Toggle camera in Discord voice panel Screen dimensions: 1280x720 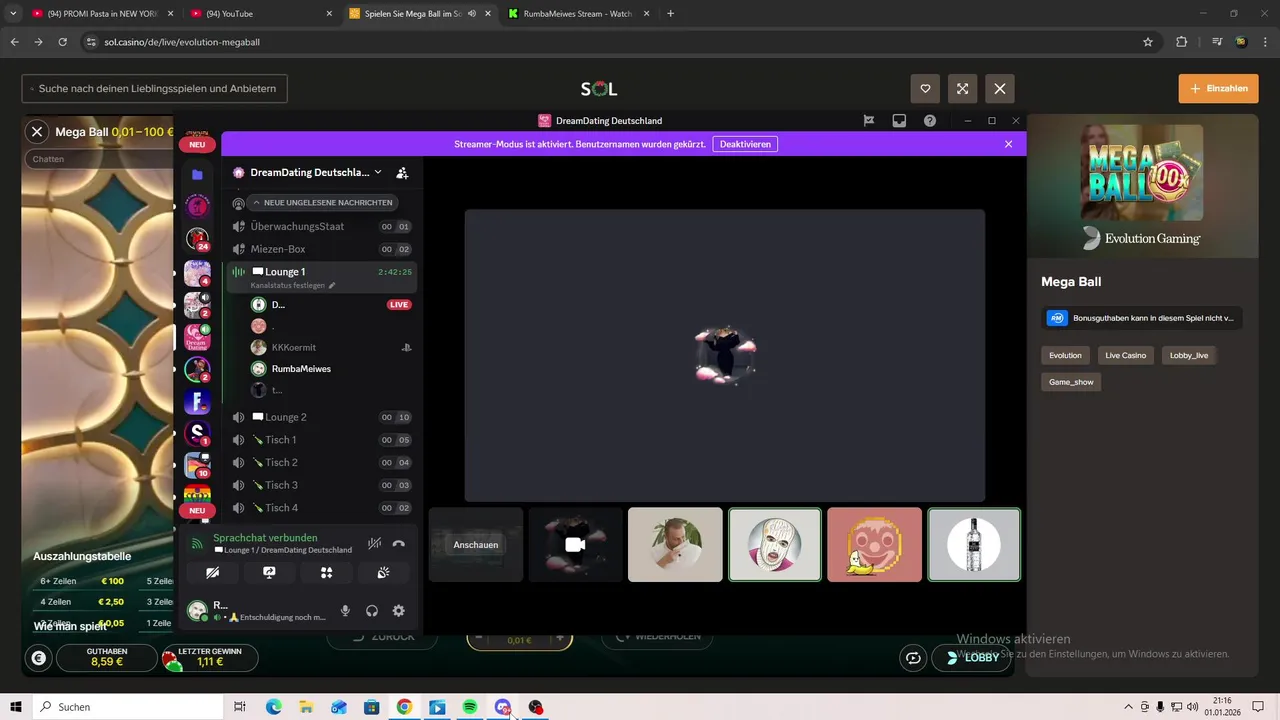pyautogui.click(x=212, y=573)
